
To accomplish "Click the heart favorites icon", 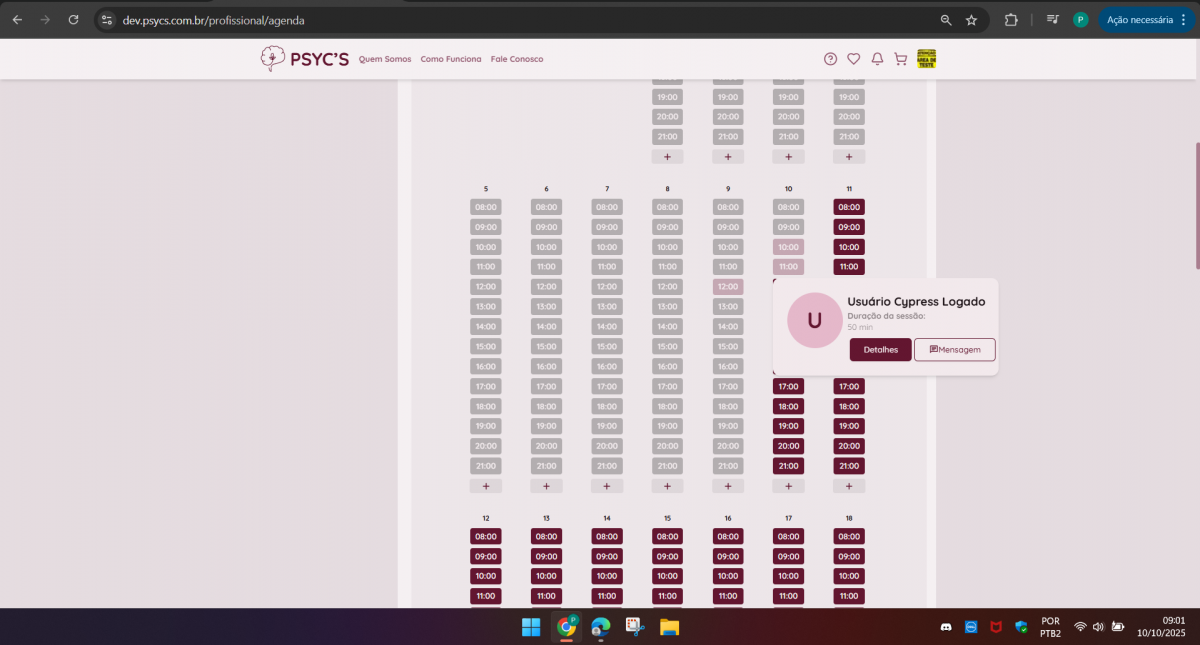I will (x=853, y=59).
